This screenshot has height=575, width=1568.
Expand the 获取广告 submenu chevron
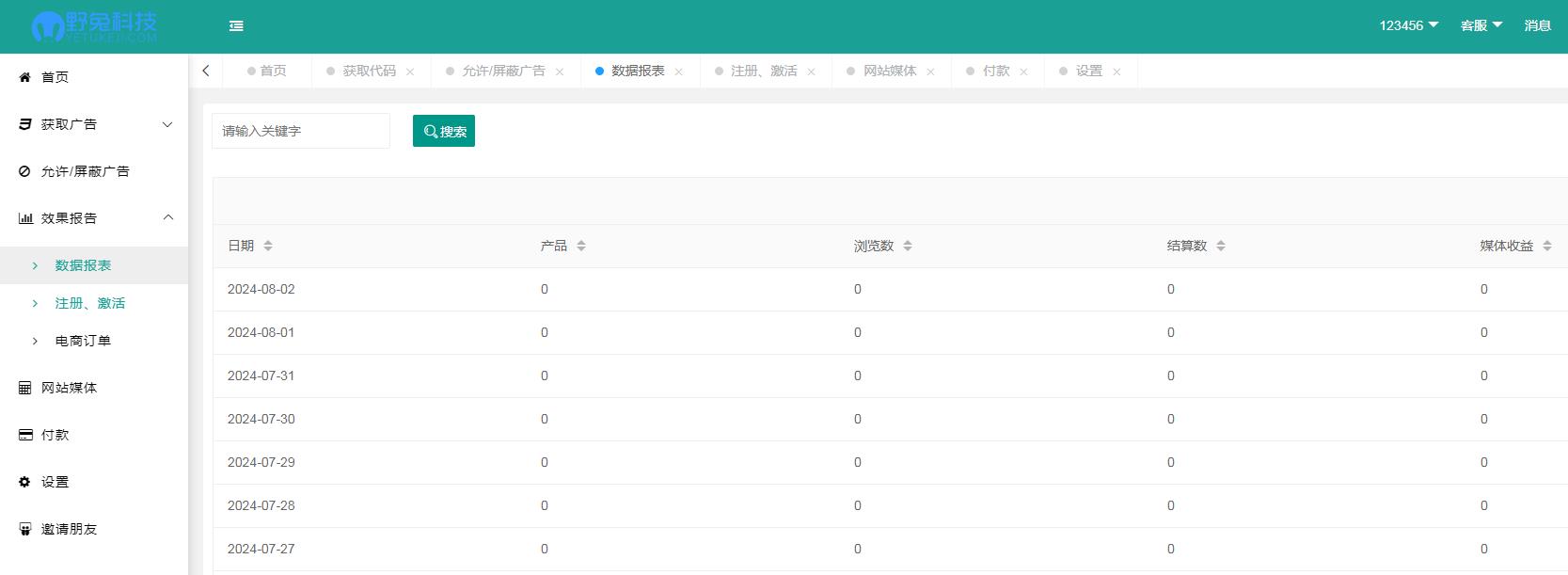pyautogui.click(x=167, y=124)
